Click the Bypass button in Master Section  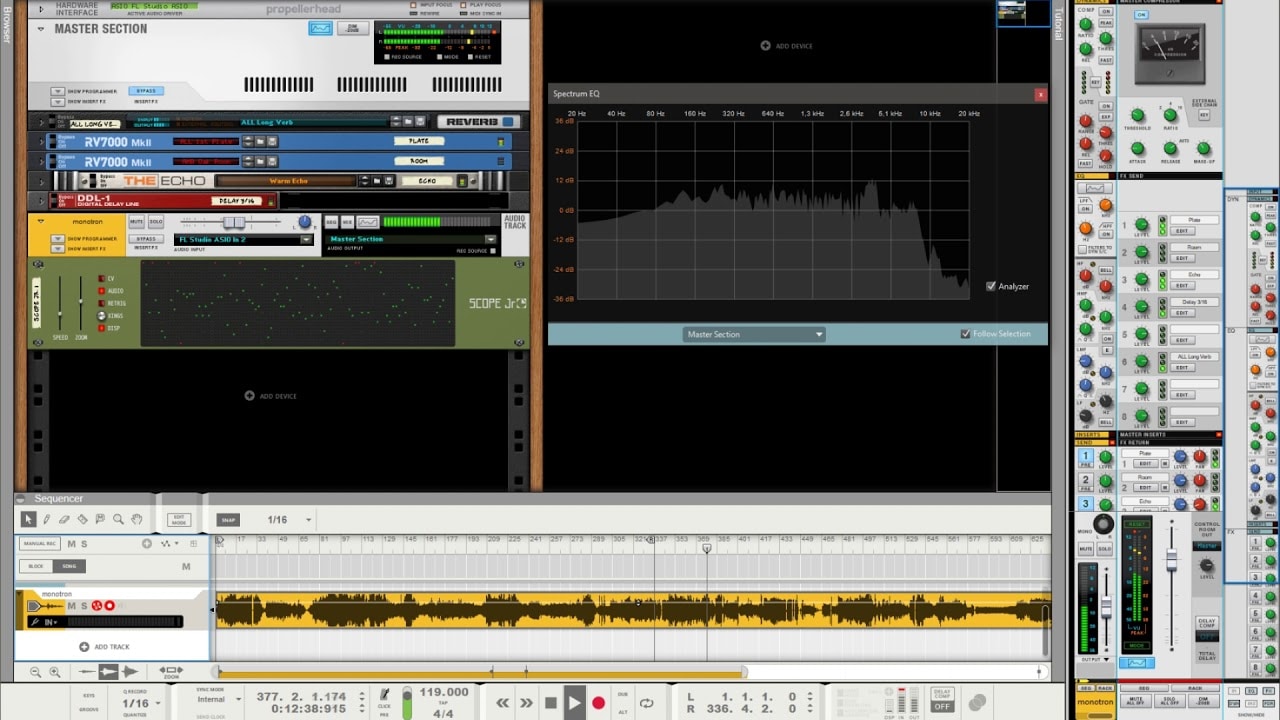pyautogui.click(x=146, y=91)
